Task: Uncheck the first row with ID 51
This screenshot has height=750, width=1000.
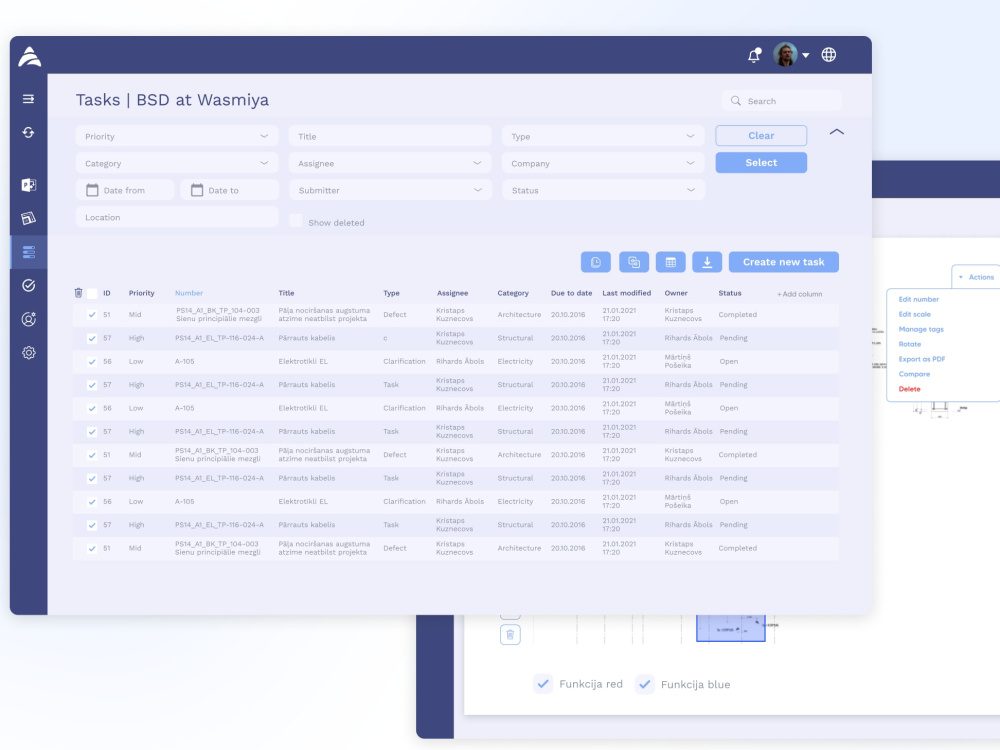Action: (x=92, y=315)
